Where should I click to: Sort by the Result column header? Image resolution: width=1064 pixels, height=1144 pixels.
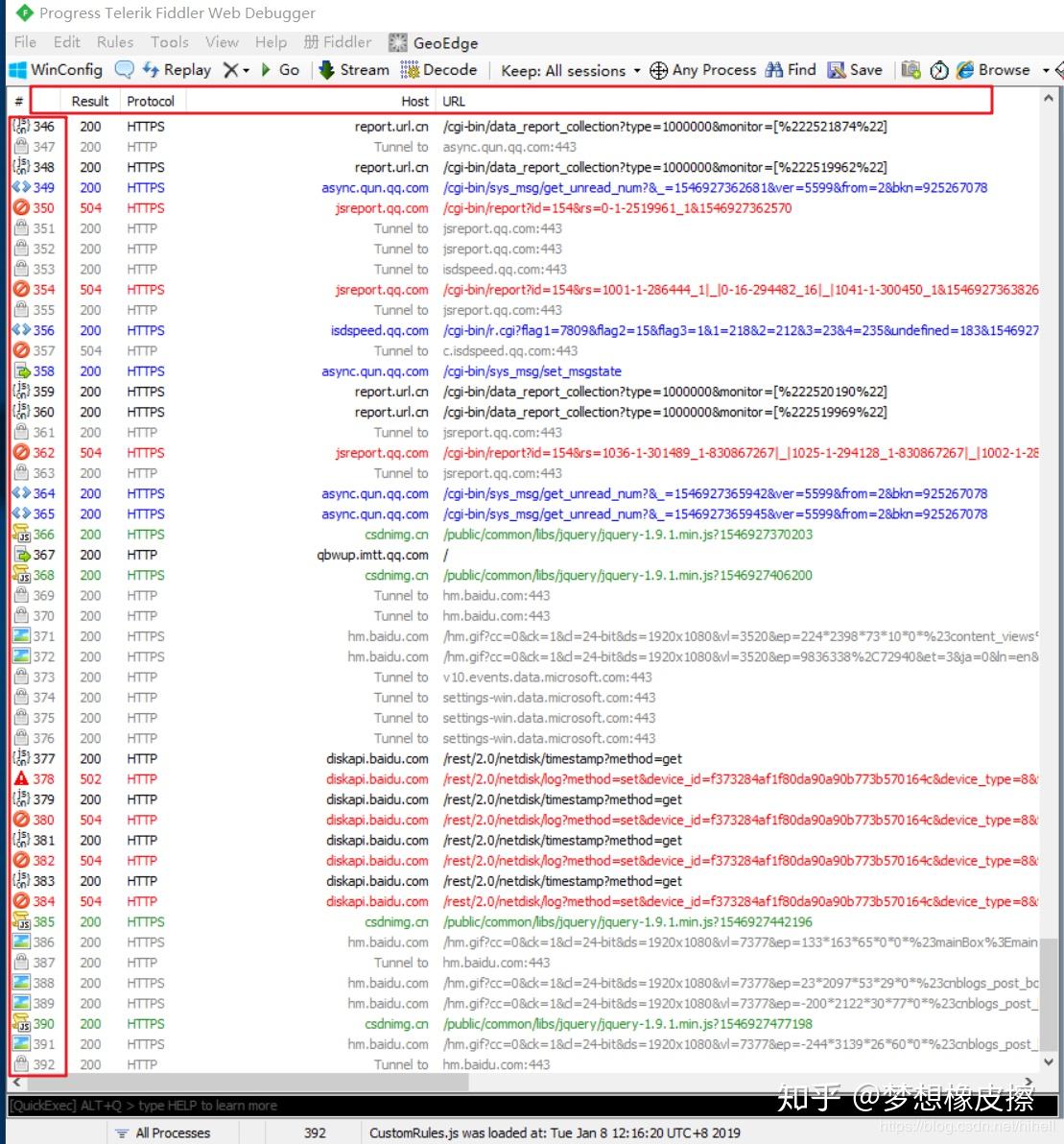[x=89, y=102]
